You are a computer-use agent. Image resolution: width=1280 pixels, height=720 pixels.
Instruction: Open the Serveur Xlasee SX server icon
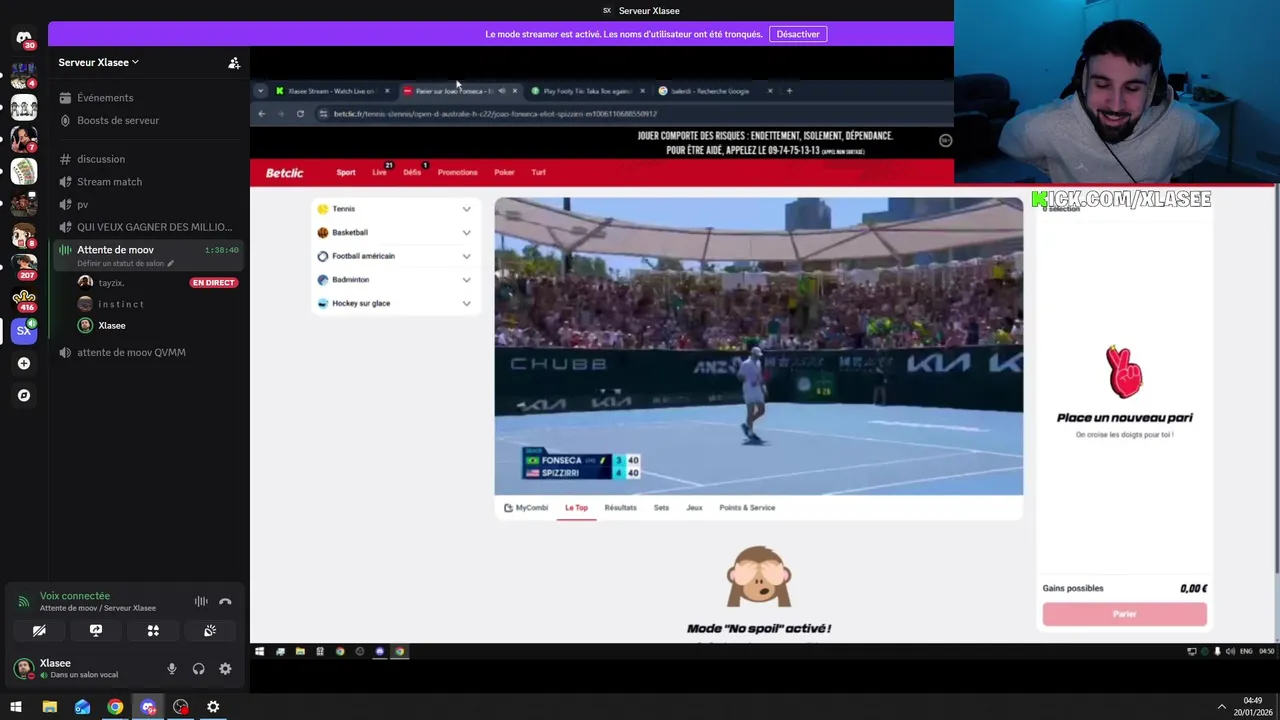[24, 330]
